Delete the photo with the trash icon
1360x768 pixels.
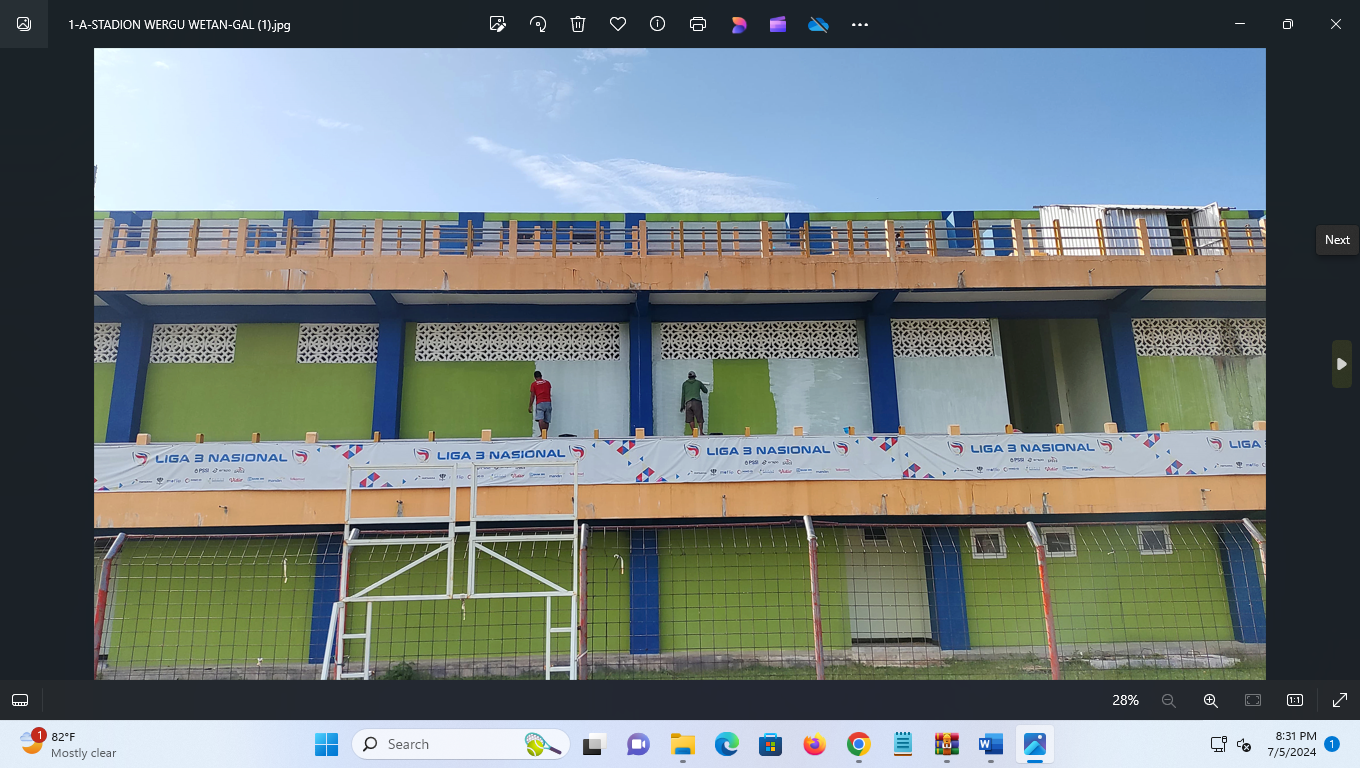pyautogui.click(x=578, y=24)
